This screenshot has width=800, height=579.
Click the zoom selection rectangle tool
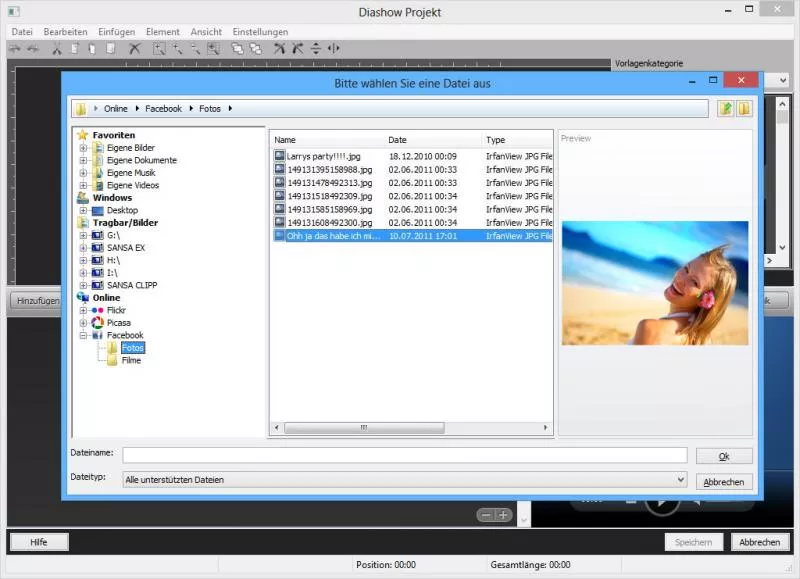point(160,49)
